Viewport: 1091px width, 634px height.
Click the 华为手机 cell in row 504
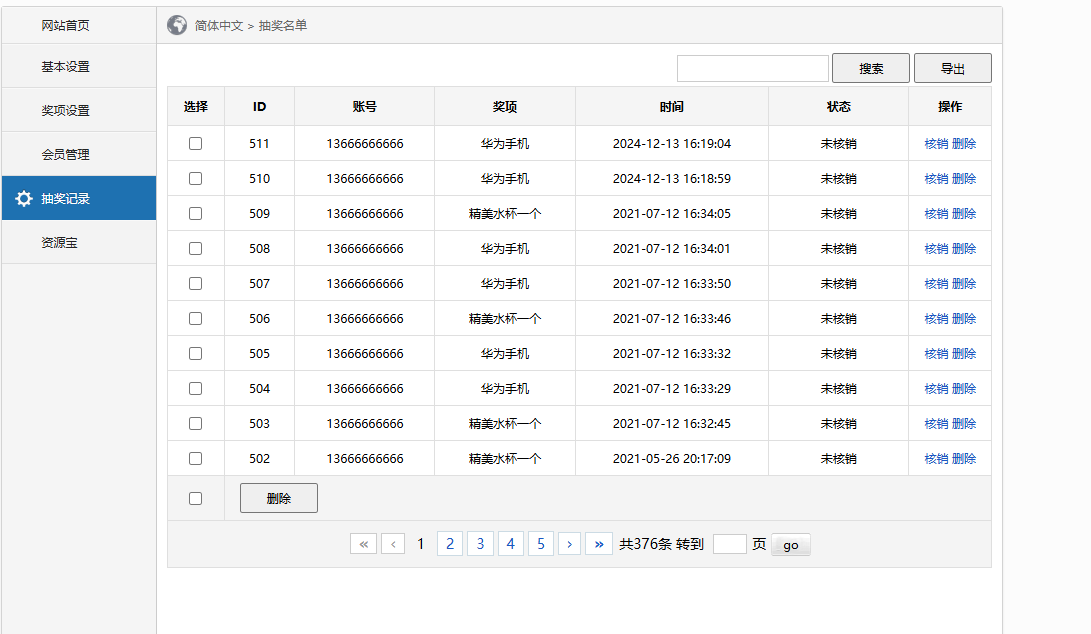(x=505, y=388)
